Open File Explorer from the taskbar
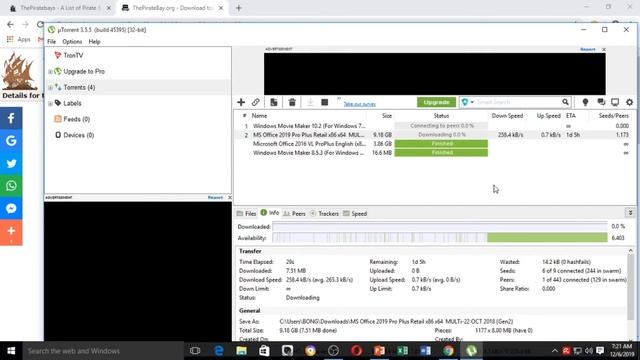 tap(242, 351)
